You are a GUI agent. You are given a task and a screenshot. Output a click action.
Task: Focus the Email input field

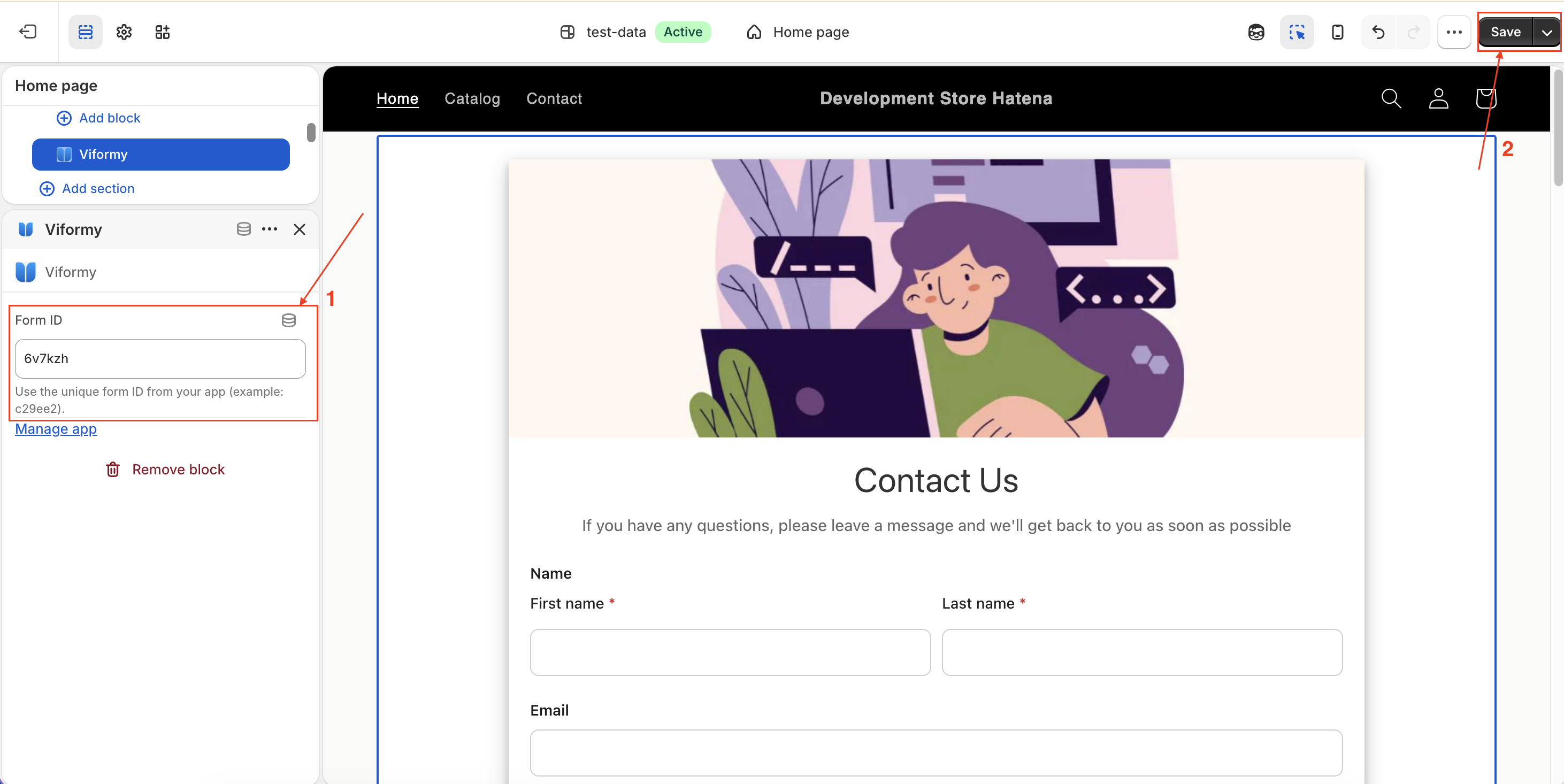coord(936,752)
